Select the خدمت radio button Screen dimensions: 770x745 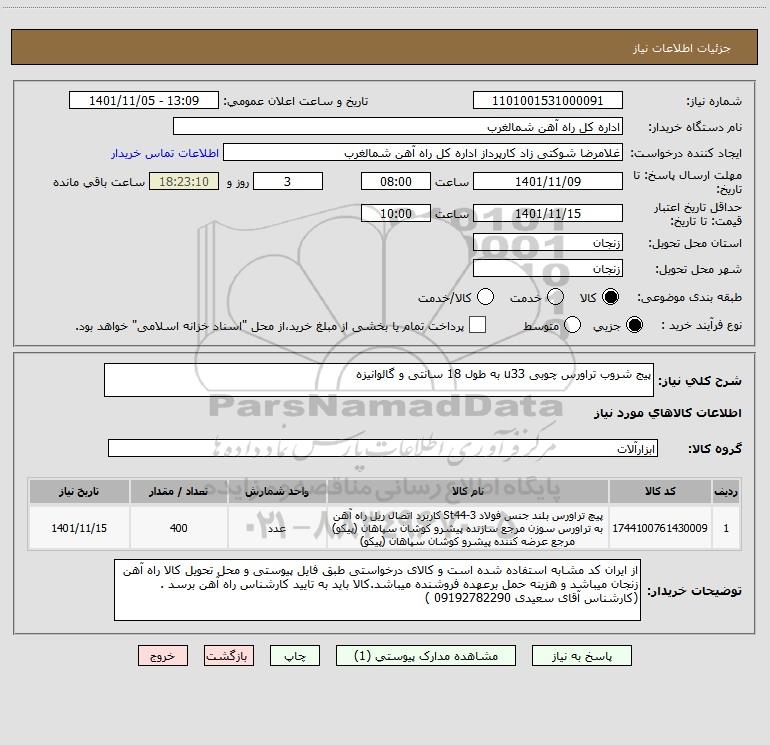click(555, 297)
